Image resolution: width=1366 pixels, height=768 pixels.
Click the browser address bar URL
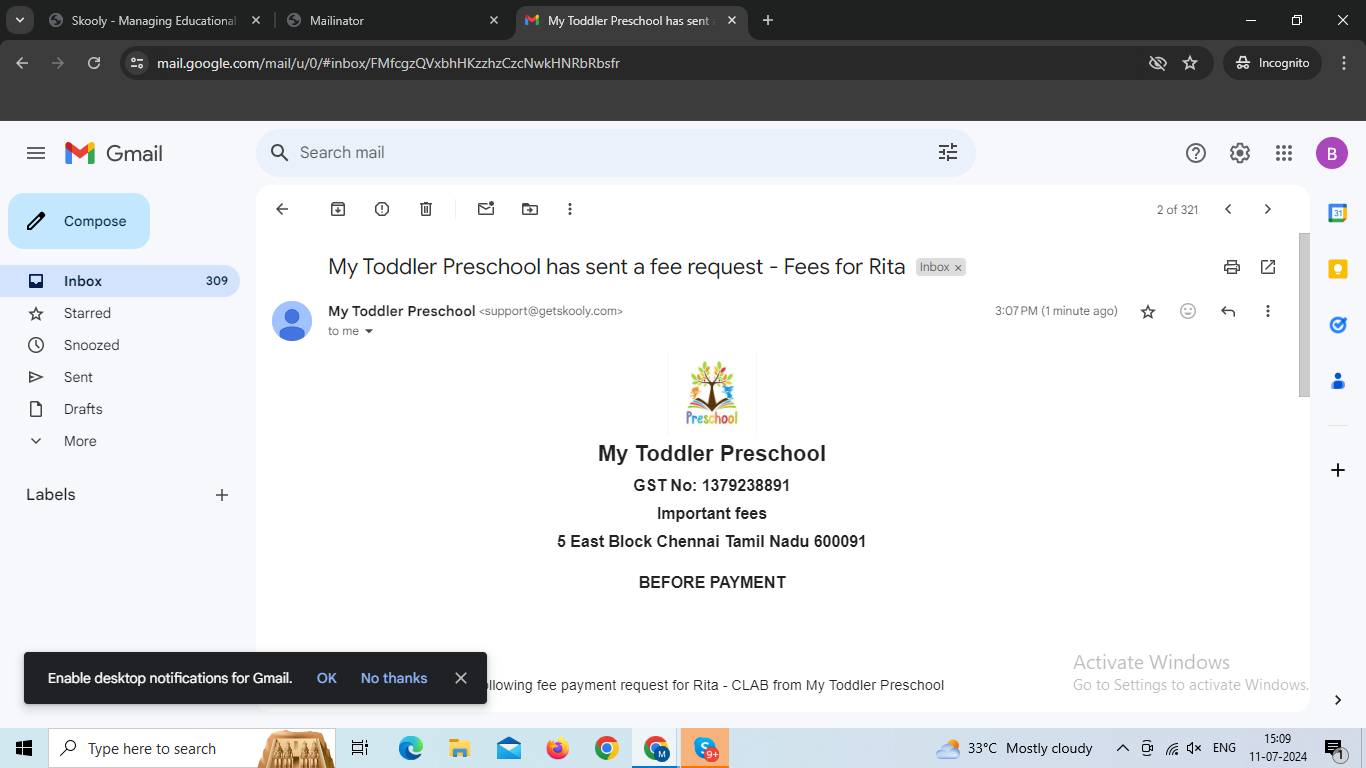pyautogui.click(x=388, y=63)
